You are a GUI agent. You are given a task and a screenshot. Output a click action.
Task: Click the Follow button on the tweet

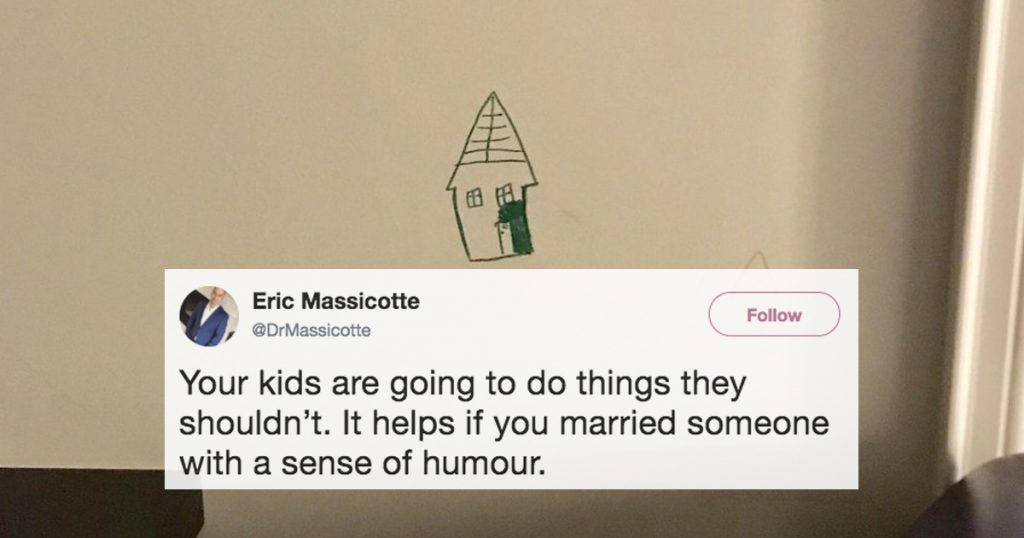[774, 314]
